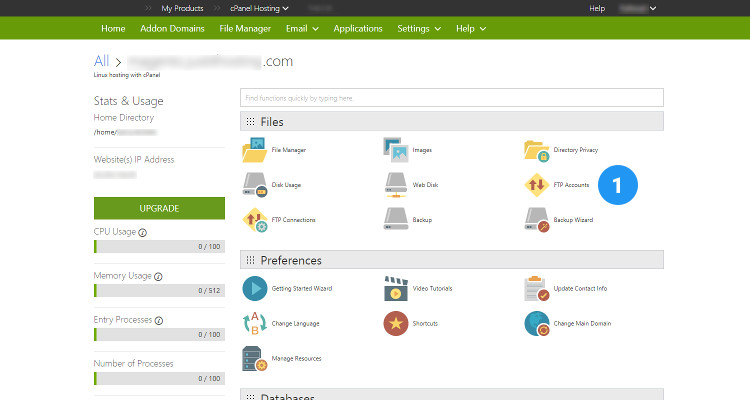Collapse the Files section header

(x=272, y=122)
